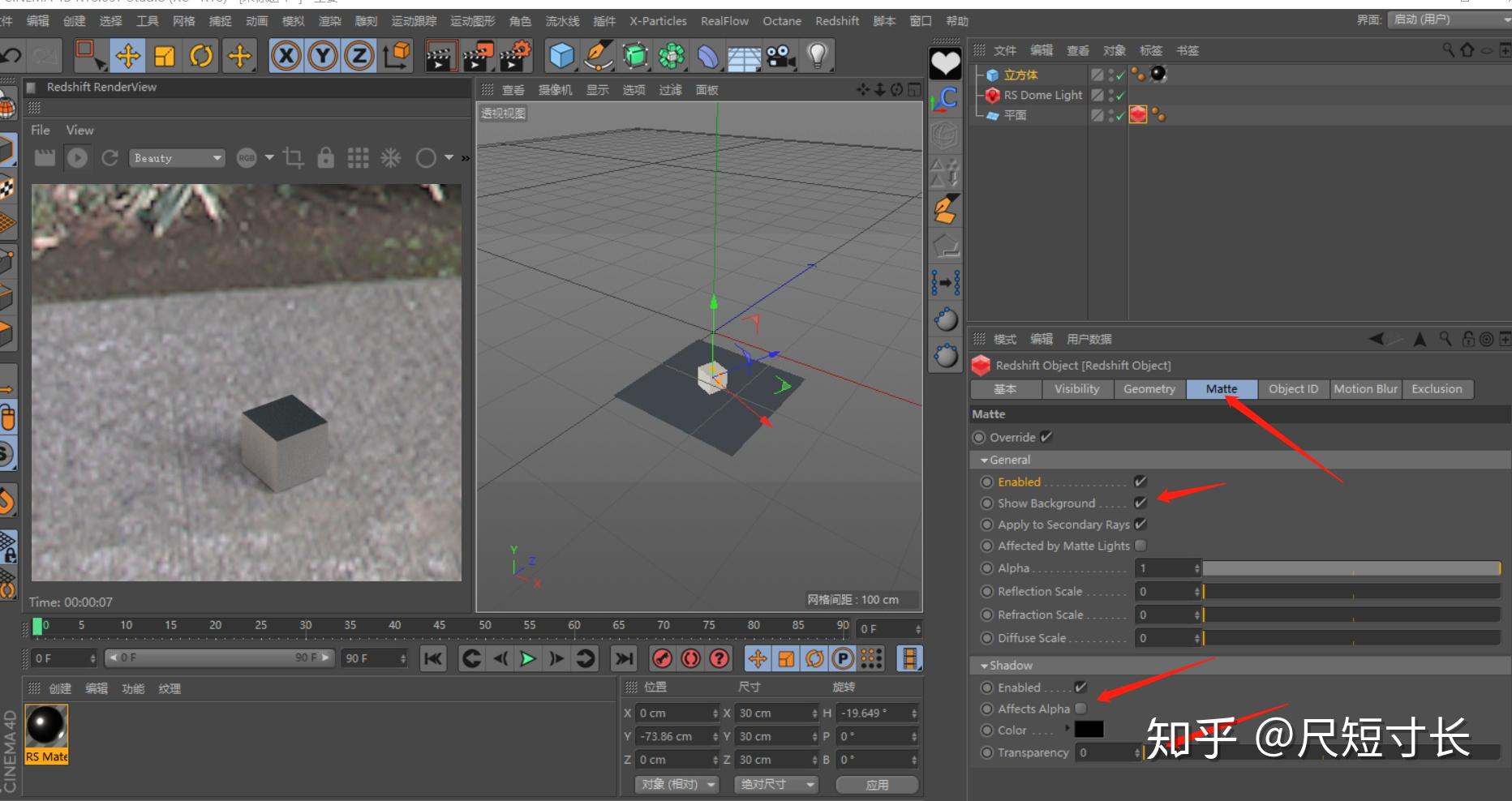The width and height of the screenshot is (1512, 801).
Task: Collapse the Shadow section
Action: click(x=982, y=665)
